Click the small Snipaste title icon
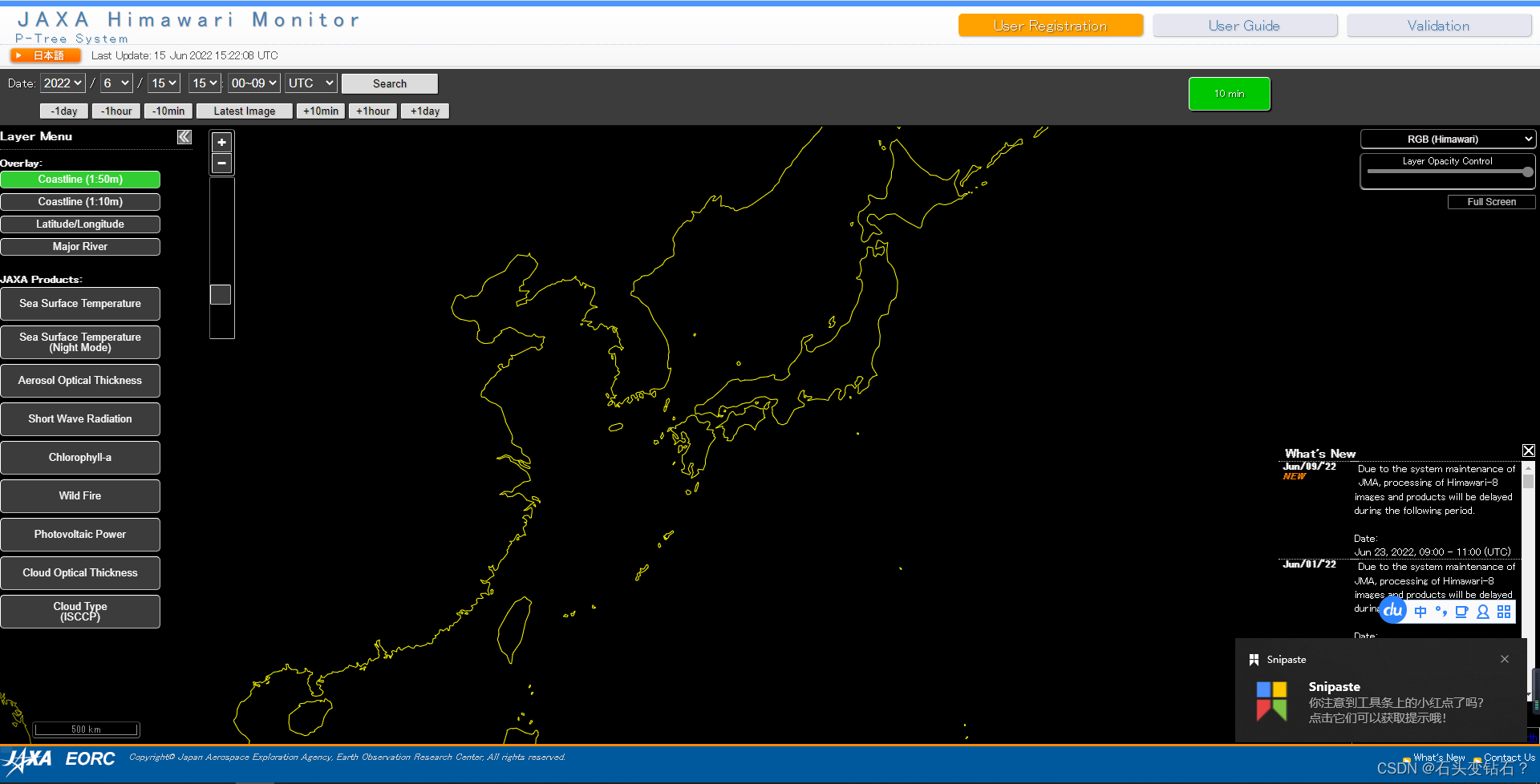This screenshot has height=784, width=1540. (x=1254, y=660)
